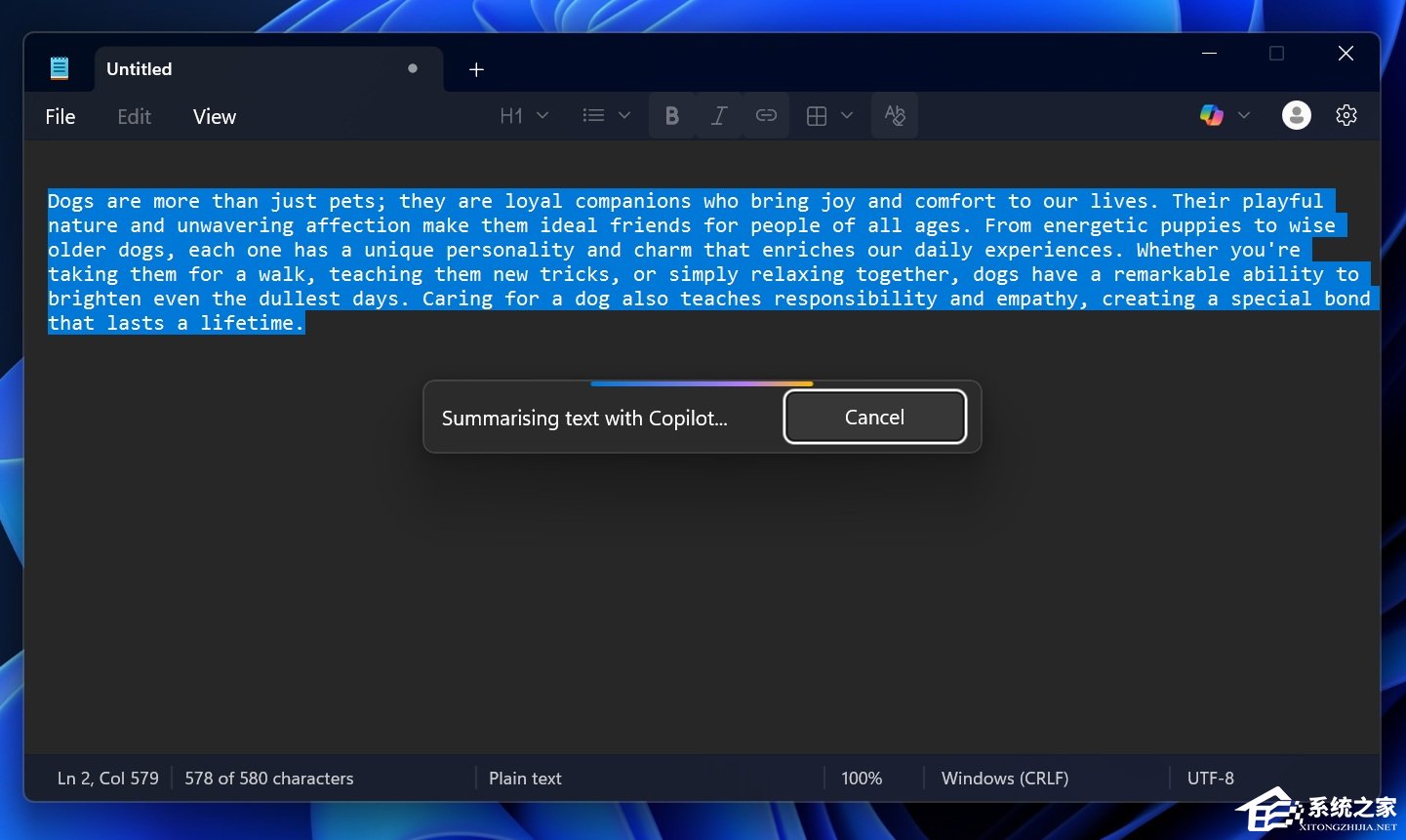The image size is (1406, 840).
Task: Open the View menu
Action: [214, 117]
